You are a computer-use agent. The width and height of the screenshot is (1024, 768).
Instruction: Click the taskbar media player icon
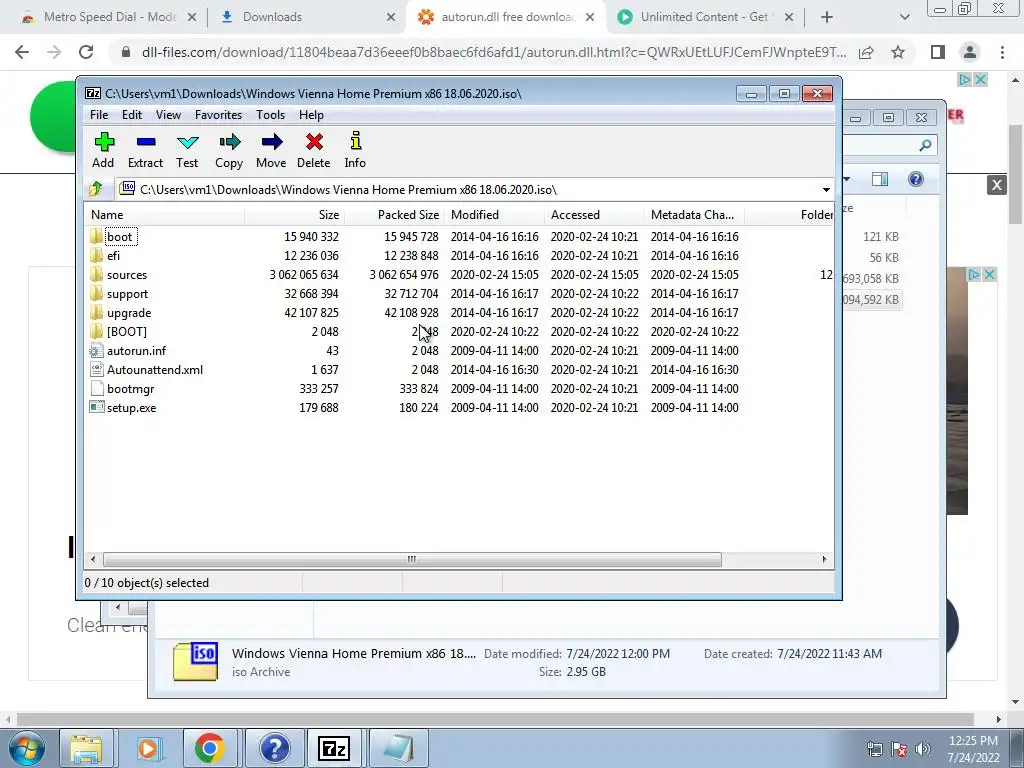(x=148, y=748)
